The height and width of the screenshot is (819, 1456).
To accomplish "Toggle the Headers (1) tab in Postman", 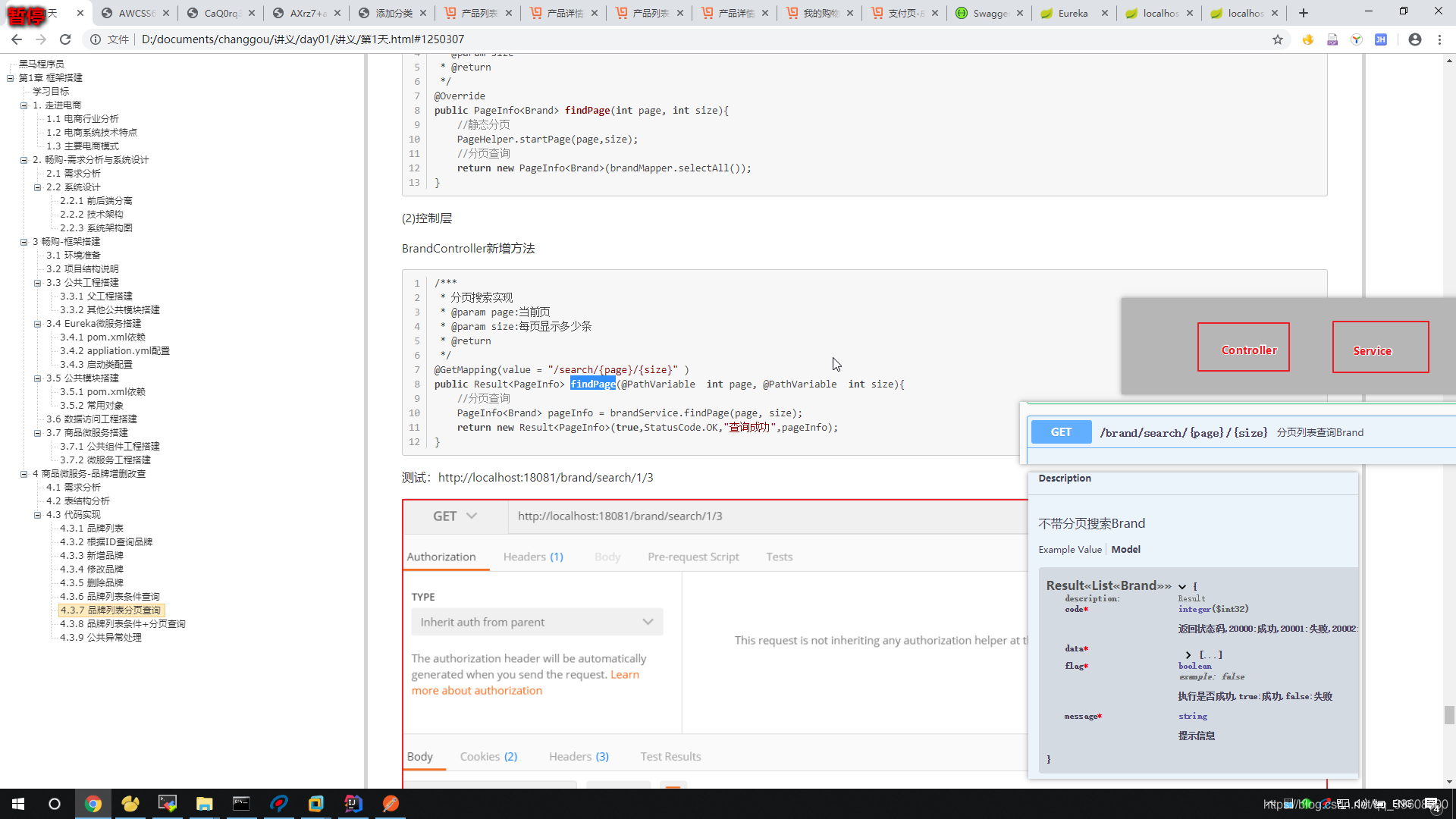I will coord(533,556).
